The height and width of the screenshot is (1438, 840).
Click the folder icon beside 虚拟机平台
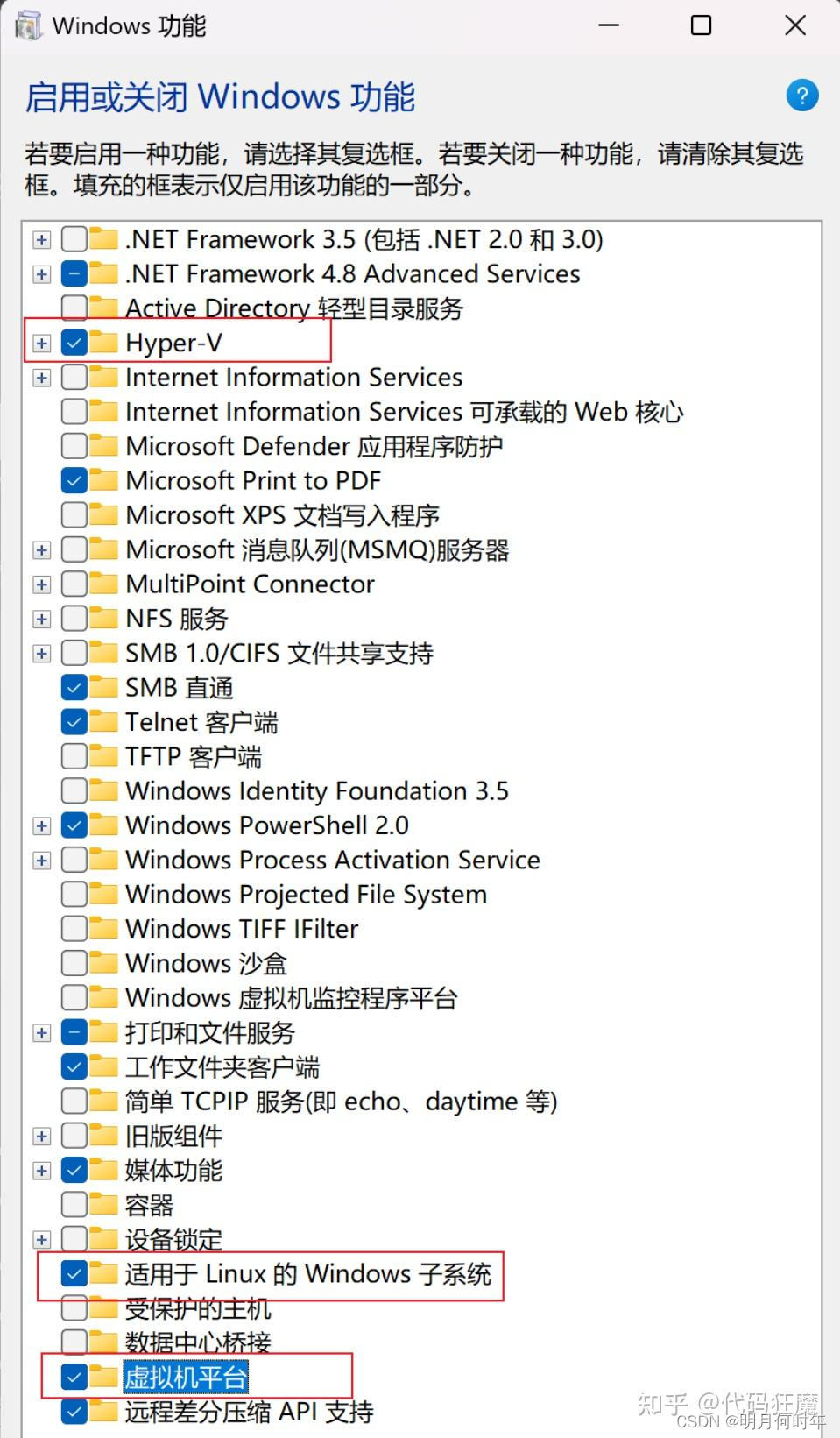[102, 1377]
